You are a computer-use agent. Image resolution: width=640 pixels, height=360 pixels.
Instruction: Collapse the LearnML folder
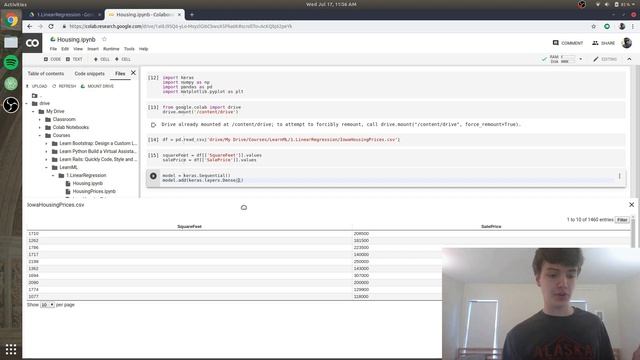(47, 167)
